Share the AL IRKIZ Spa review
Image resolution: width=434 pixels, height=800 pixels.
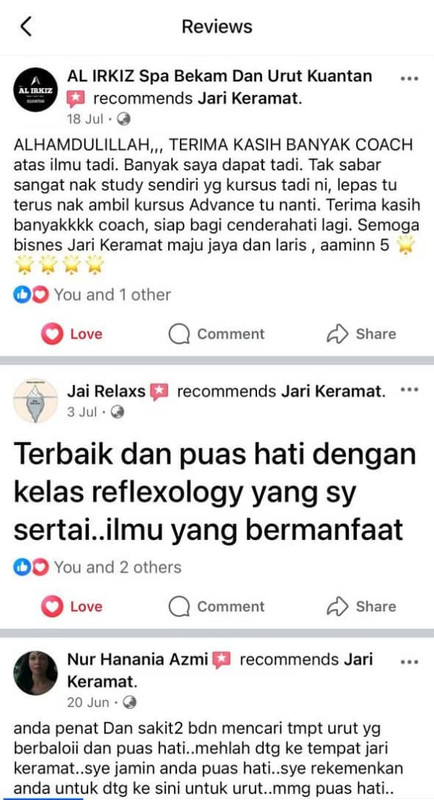tap(361, 334)
